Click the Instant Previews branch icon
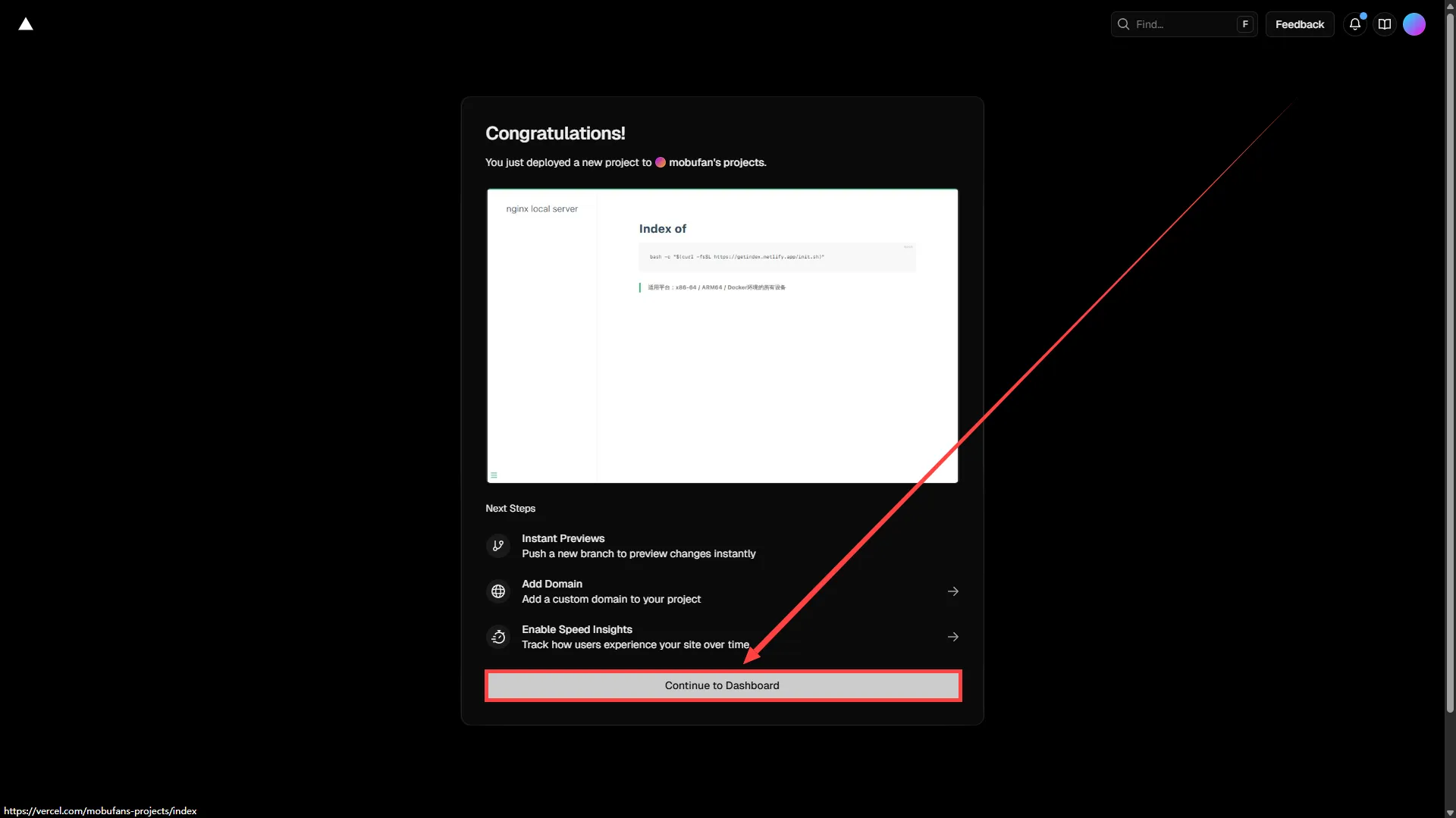Screen dimensions: 1456x818 (498, 546)
